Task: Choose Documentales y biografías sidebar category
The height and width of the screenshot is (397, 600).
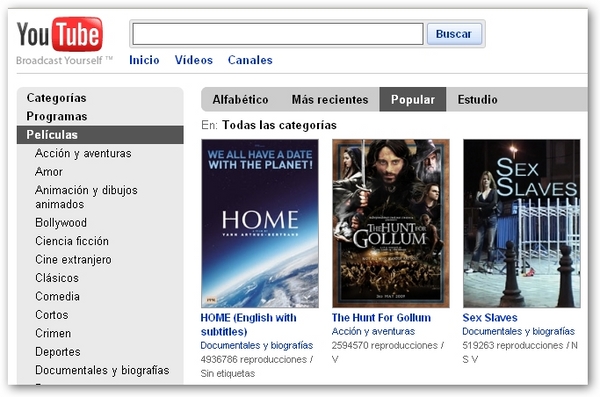Action: tap(102, 370)
